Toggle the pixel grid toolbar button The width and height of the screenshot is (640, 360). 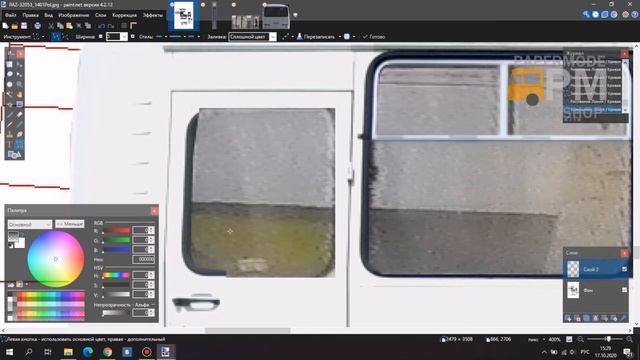click(x=124, y=26)
